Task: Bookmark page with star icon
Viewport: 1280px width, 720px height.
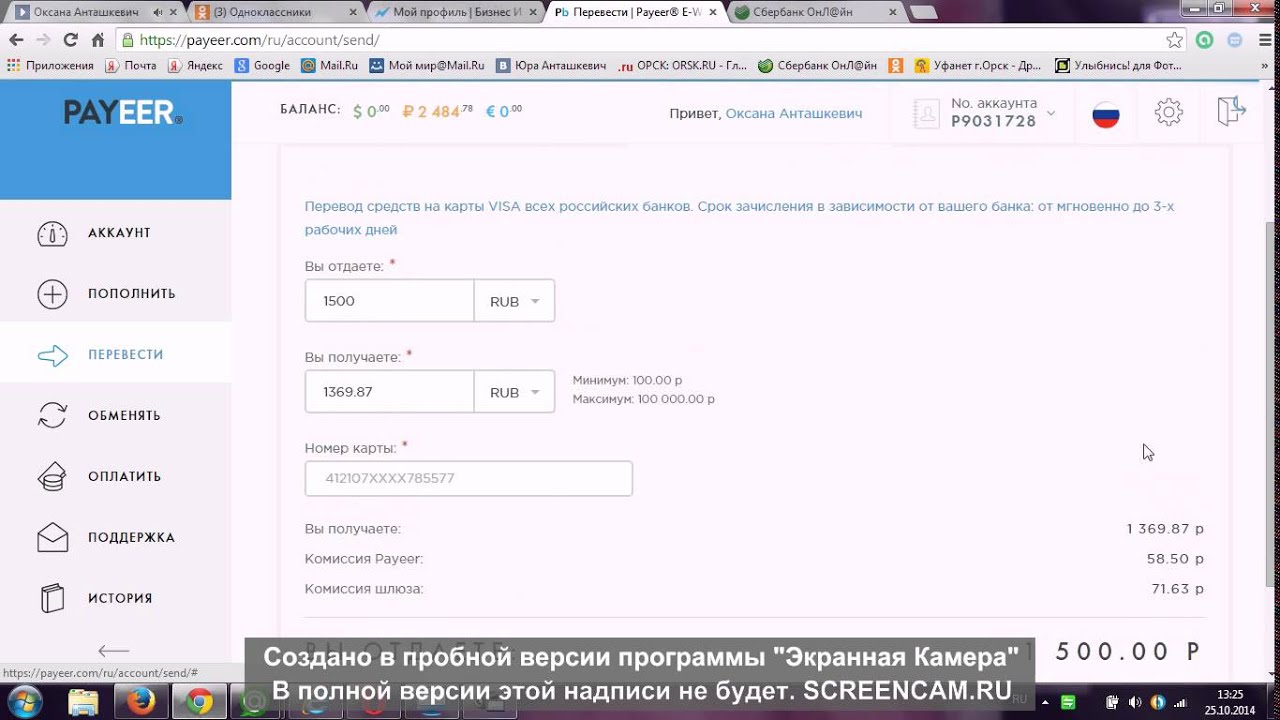Action: tap(1174, 40)
